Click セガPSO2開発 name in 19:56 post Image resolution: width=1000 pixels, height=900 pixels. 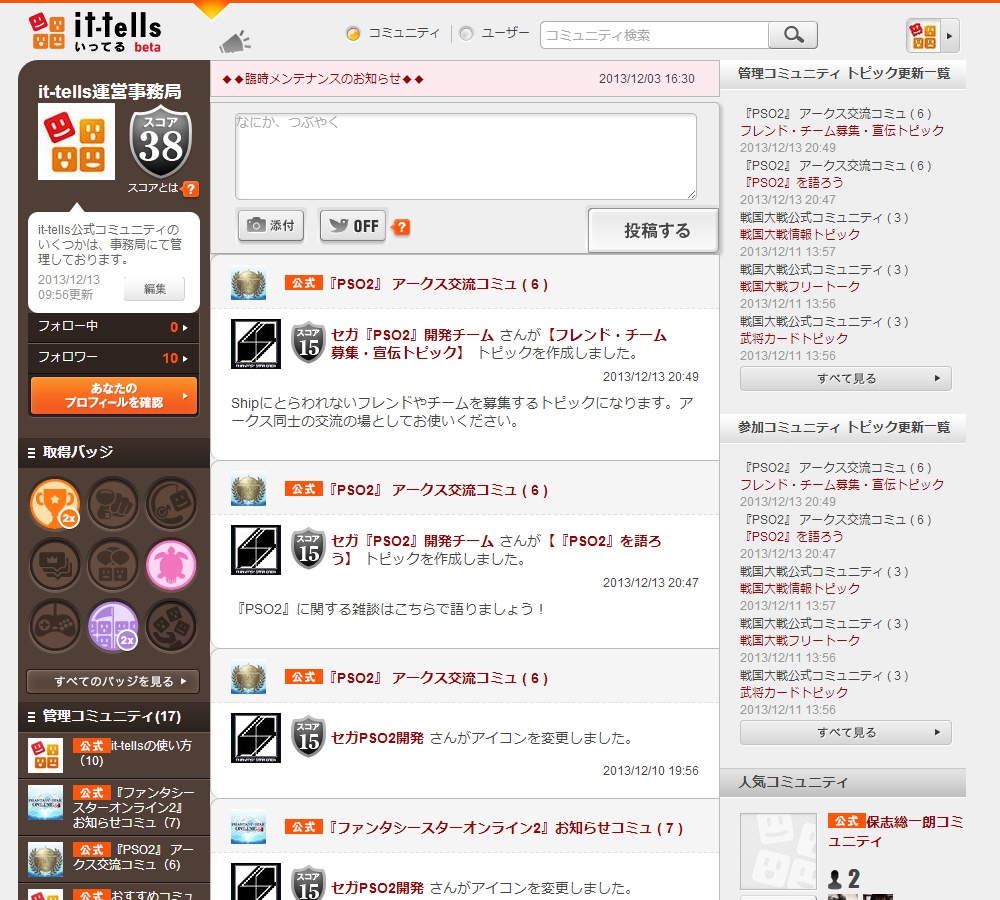378,738
